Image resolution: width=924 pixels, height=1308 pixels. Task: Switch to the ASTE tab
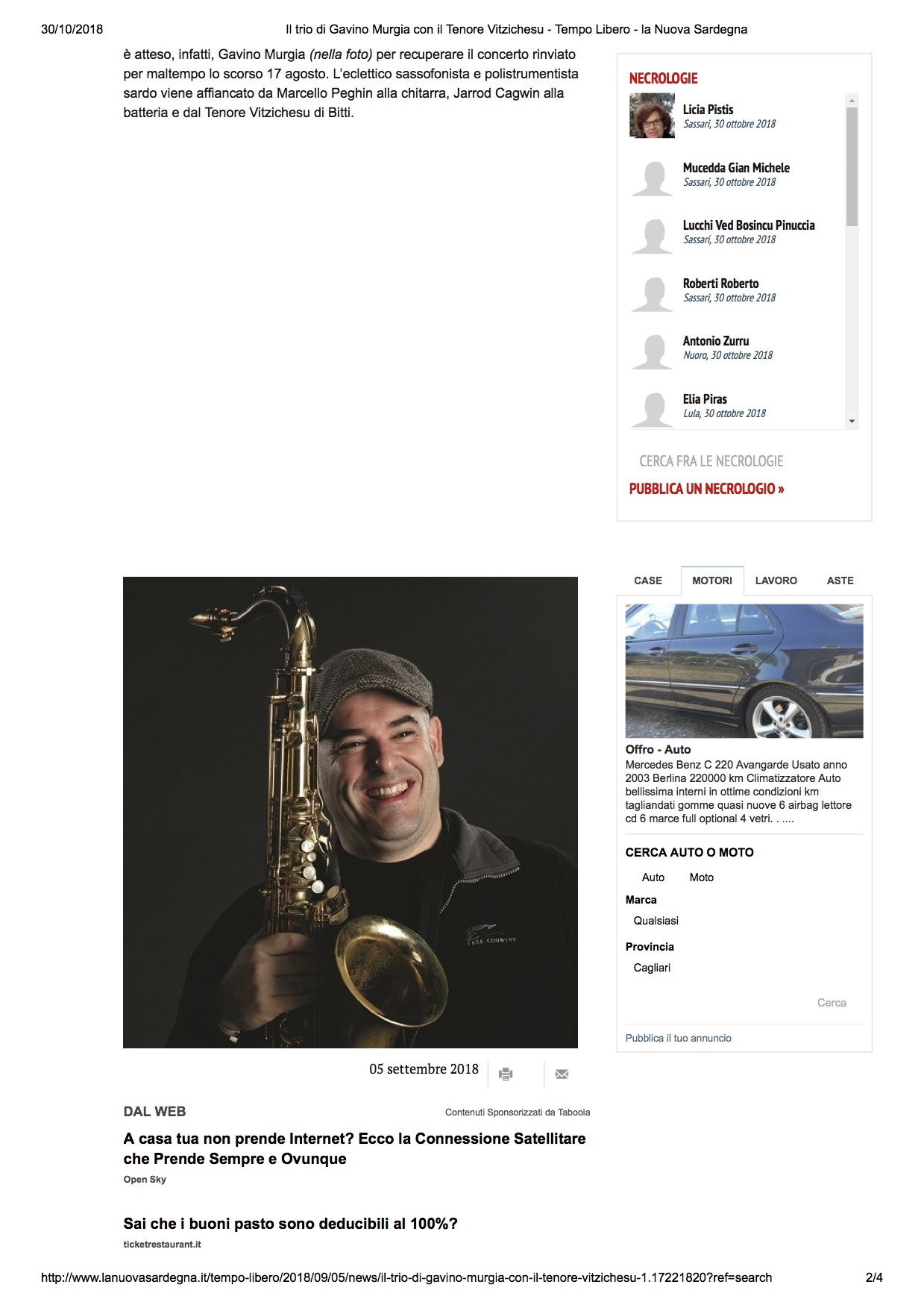[x=840, y=581]
